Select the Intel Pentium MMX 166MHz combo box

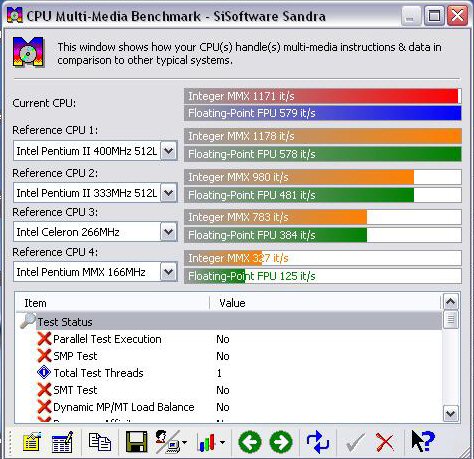click(x=95, y=272)
